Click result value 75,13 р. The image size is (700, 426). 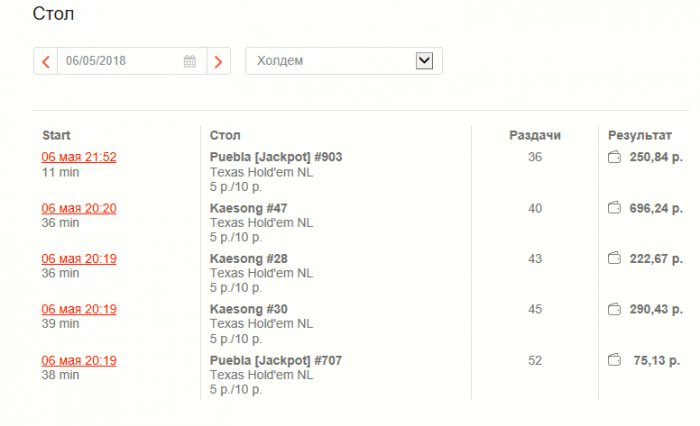pos(657,361)
